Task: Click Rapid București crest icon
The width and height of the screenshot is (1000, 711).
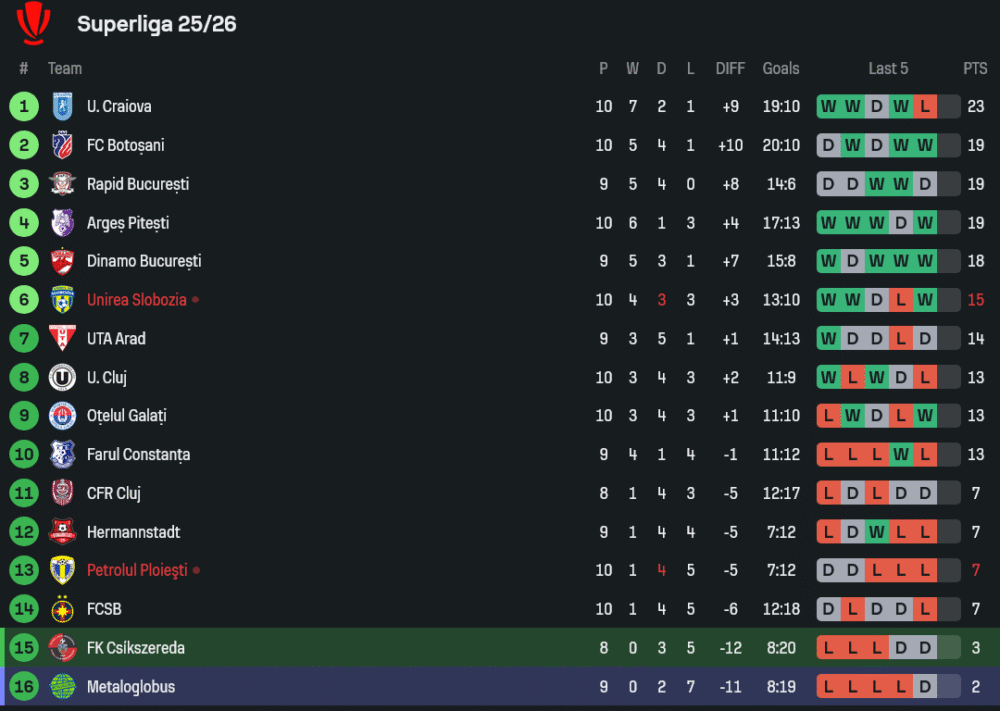Action: 62,184
